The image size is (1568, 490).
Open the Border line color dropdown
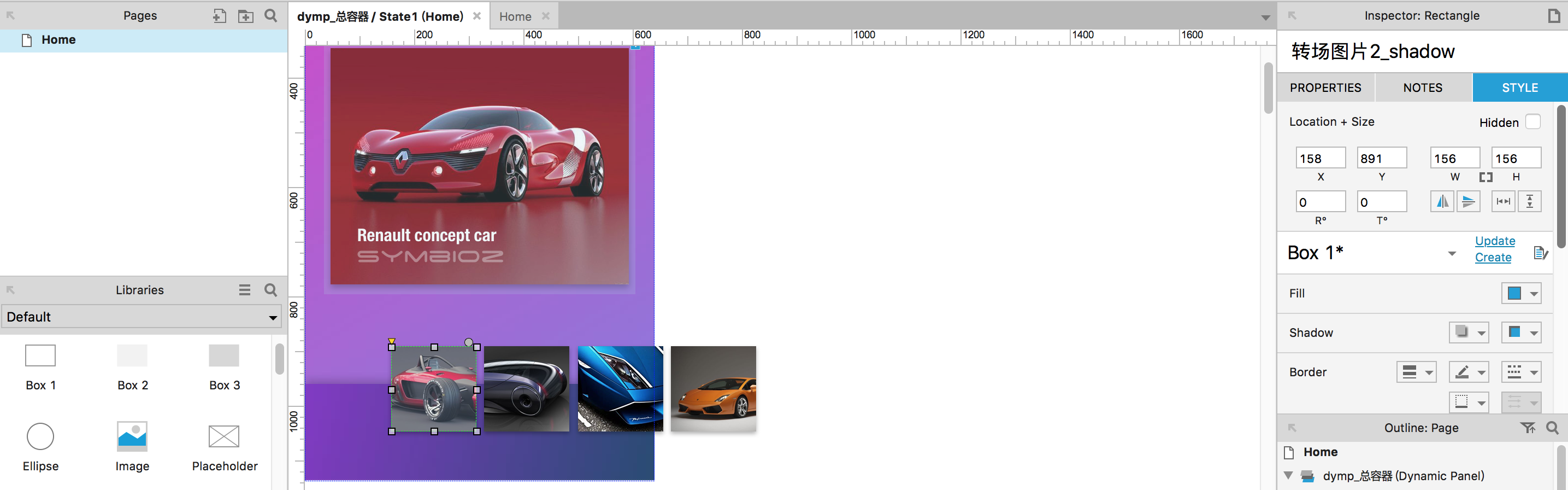point(1469,372)
